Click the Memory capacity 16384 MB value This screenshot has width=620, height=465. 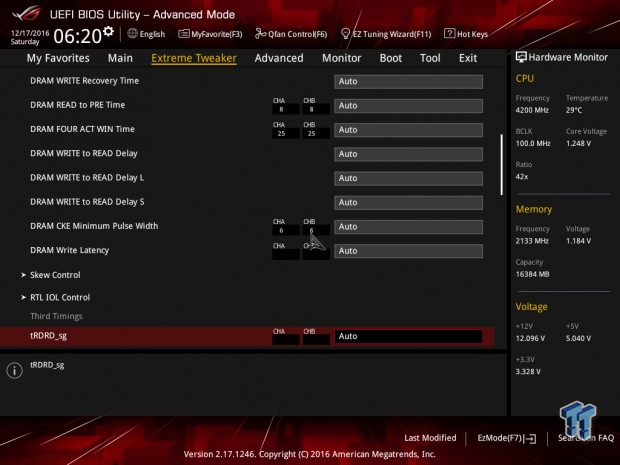[532, 274]
